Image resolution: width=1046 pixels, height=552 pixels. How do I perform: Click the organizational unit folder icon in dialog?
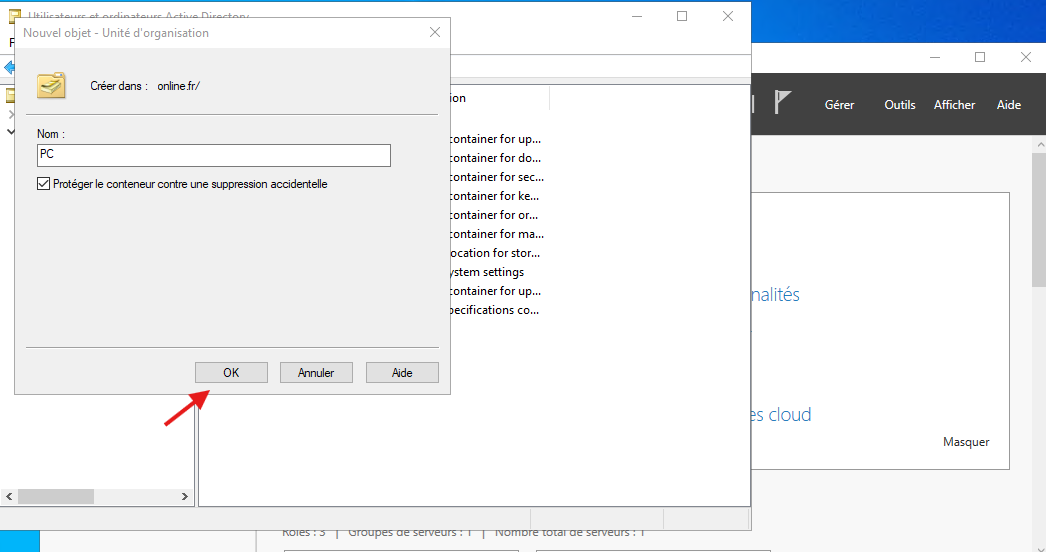click(51, 85)
